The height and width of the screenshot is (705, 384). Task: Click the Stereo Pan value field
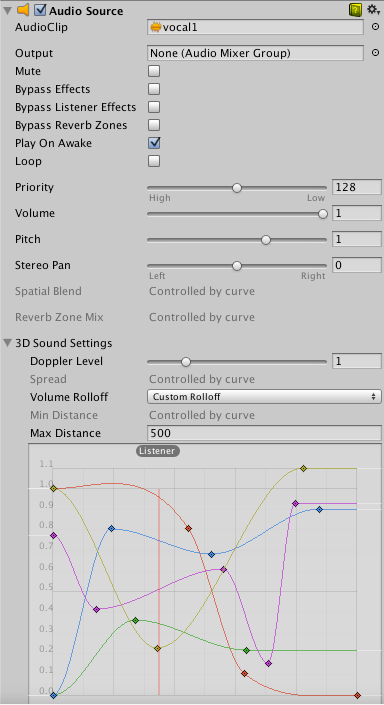[357, 265]
